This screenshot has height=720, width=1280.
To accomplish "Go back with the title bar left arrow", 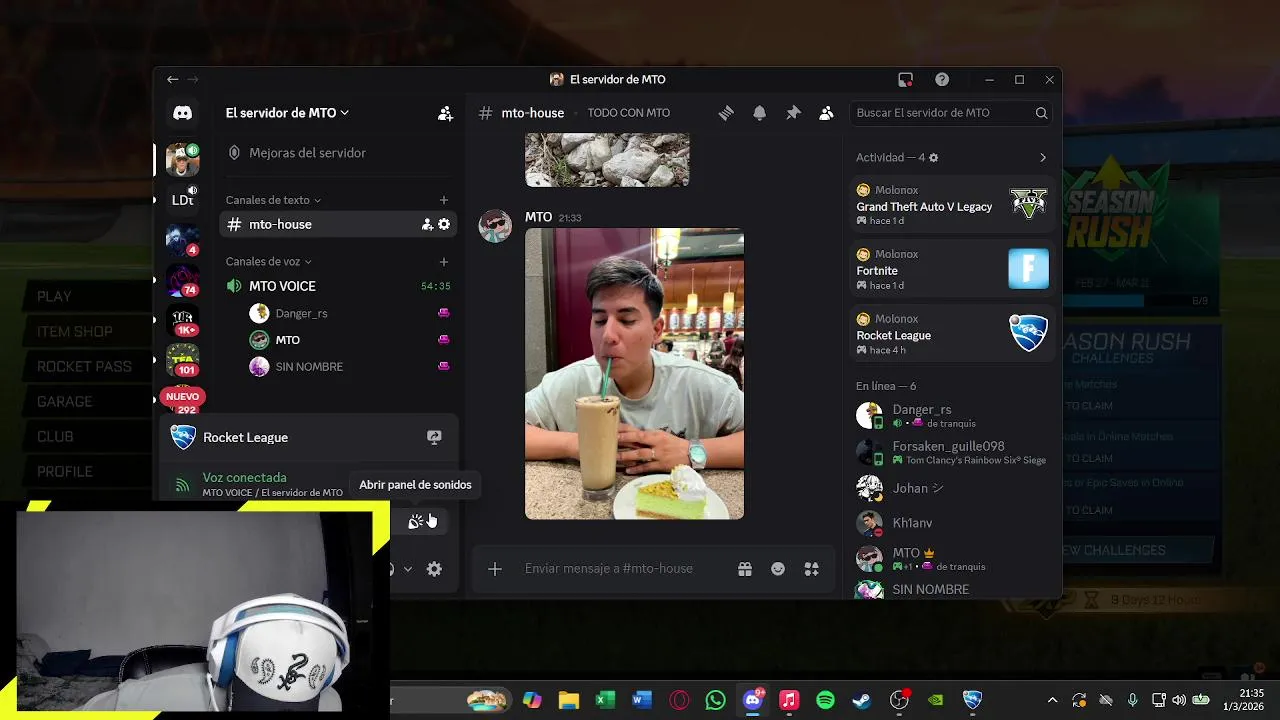I will coord(173,80).
